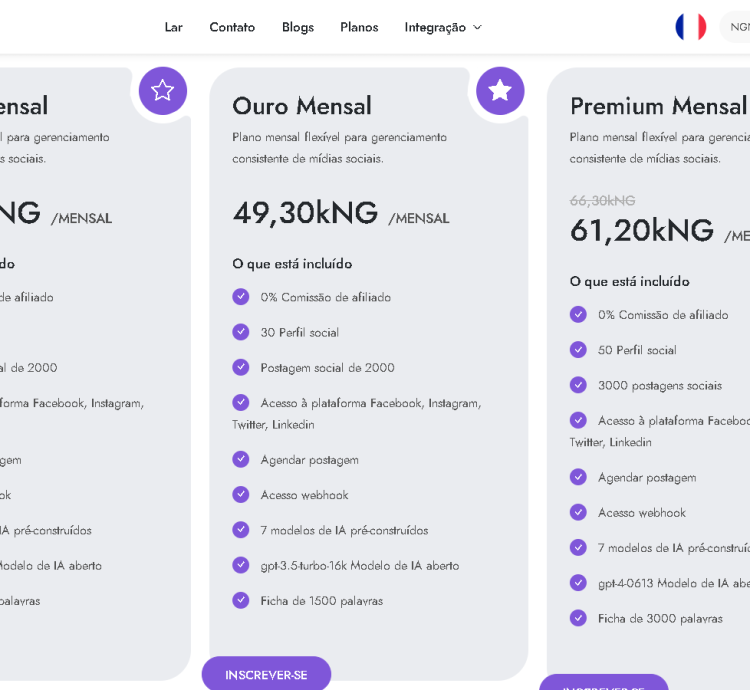The image size is (750, 690).
Task: Open the Blogs page from navigation
Action: tap(298, 27)
